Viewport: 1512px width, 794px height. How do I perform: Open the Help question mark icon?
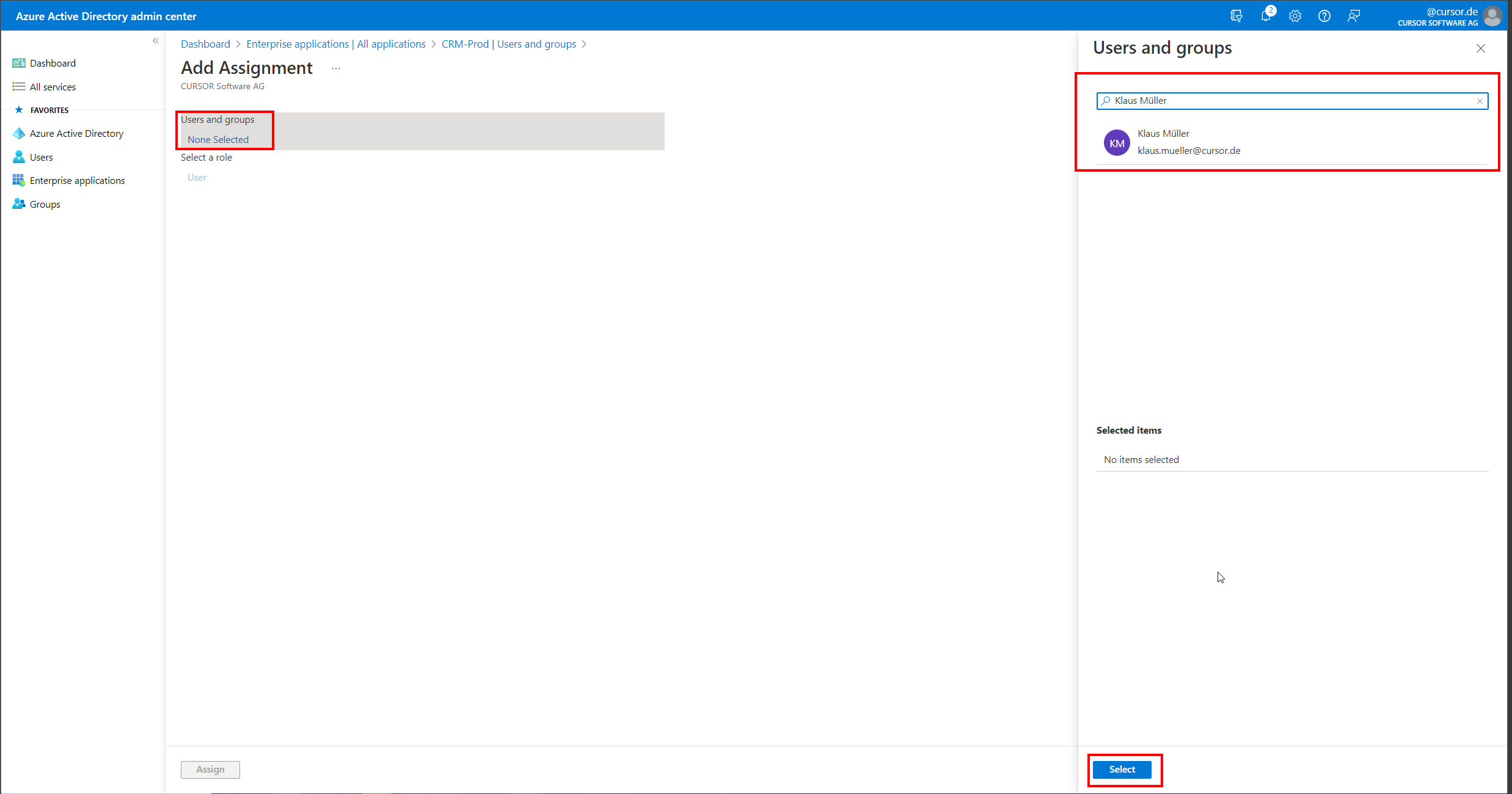[1324, 16]
